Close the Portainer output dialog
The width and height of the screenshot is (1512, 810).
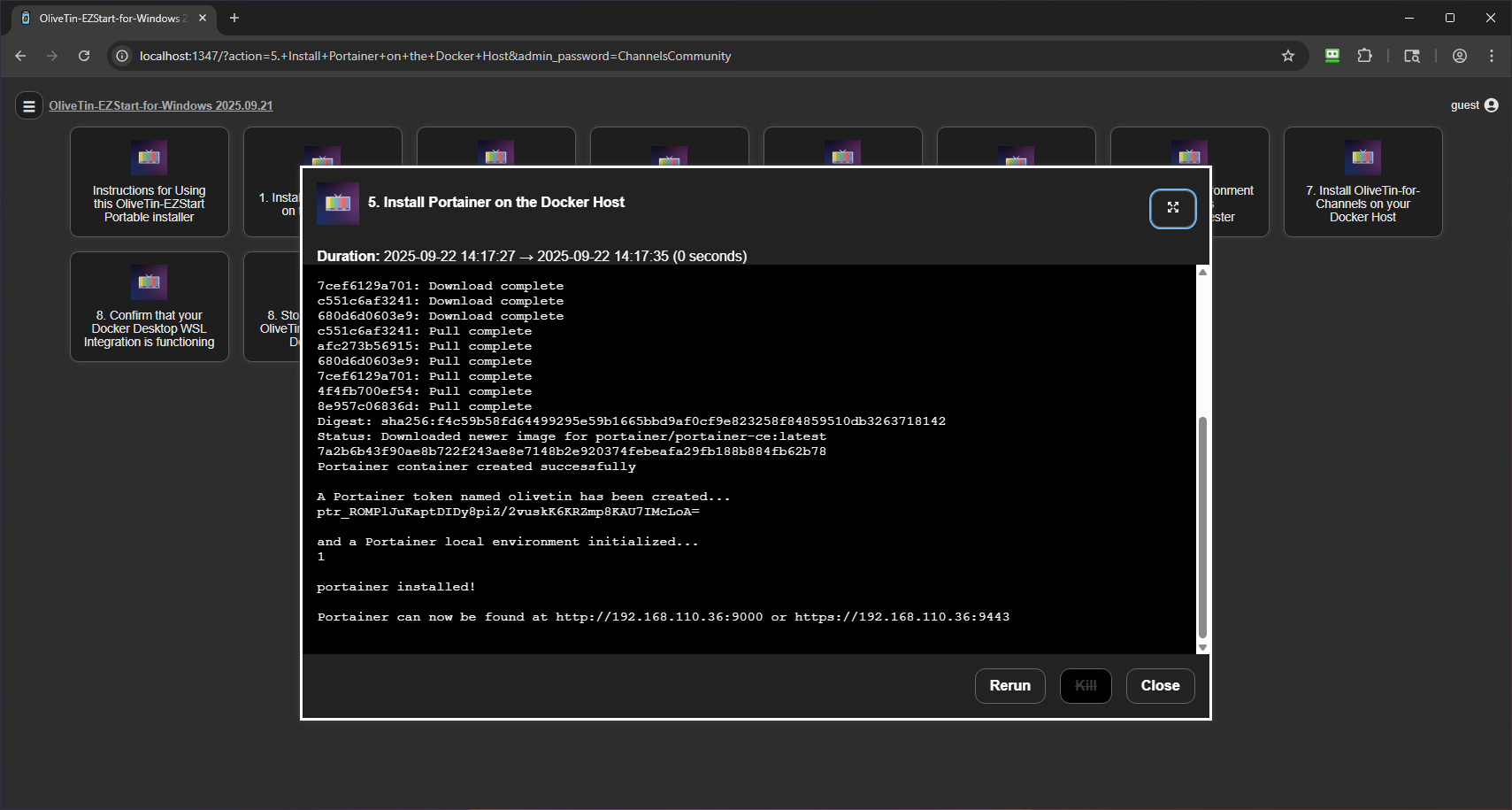(x=1159, y=685)
